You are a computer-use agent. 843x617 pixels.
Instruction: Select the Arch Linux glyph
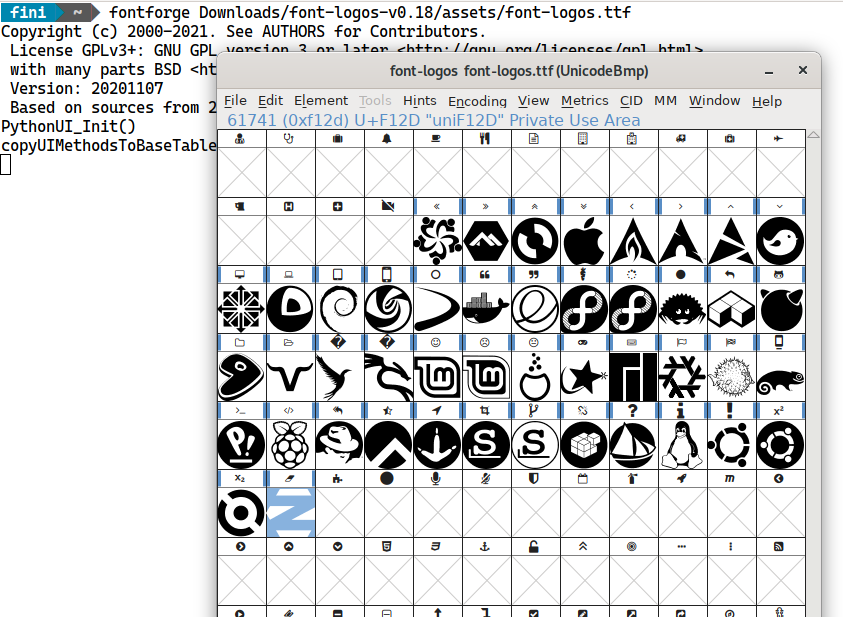(682, 240)
